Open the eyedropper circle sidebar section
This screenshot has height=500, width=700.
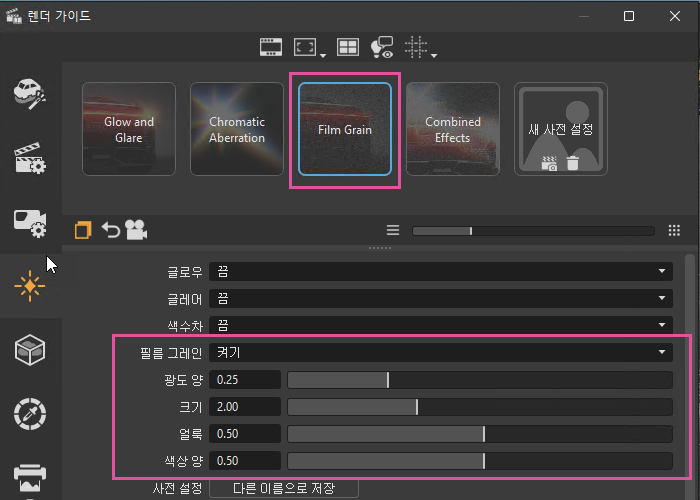click(30, 414)
